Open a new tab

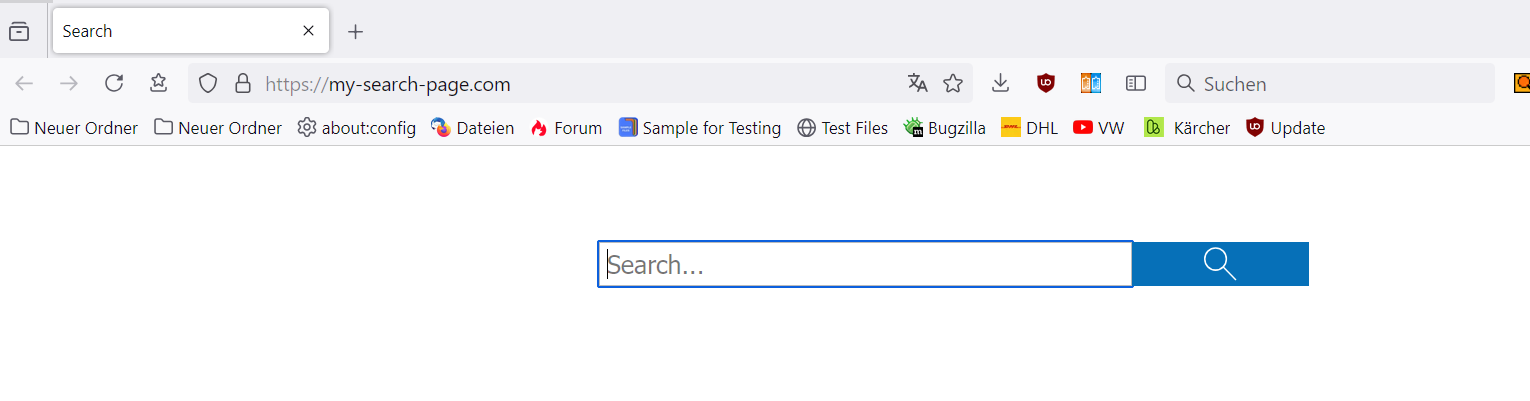[x=355, y=31]
